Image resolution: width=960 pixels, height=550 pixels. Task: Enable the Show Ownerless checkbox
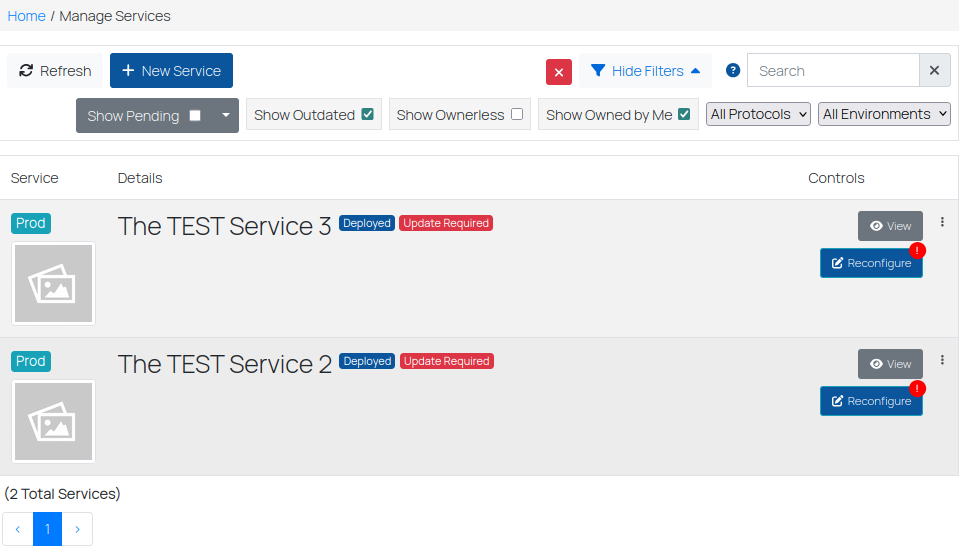[x=517, y=114]
